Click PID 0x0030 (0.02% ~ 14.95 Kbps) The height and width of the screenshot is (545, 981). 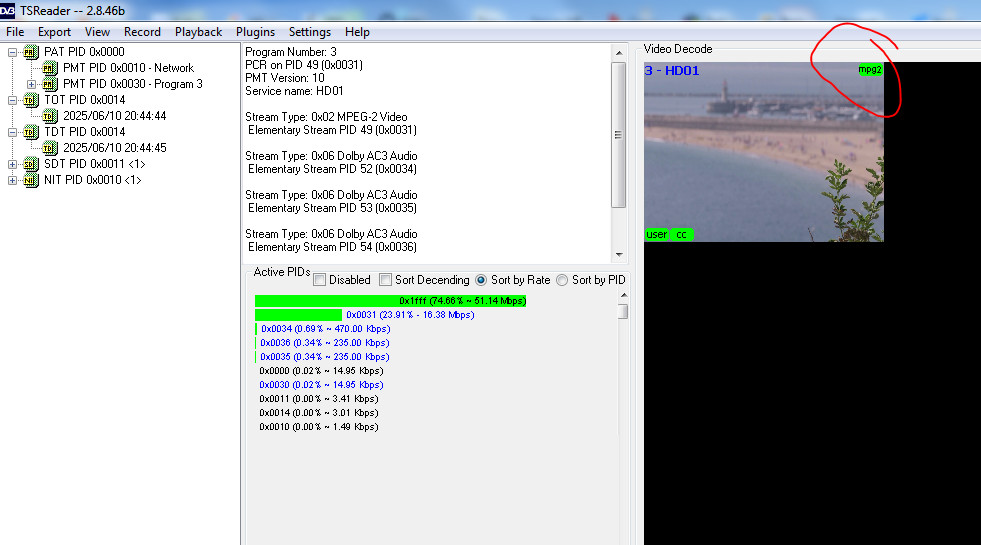(321, 385)
